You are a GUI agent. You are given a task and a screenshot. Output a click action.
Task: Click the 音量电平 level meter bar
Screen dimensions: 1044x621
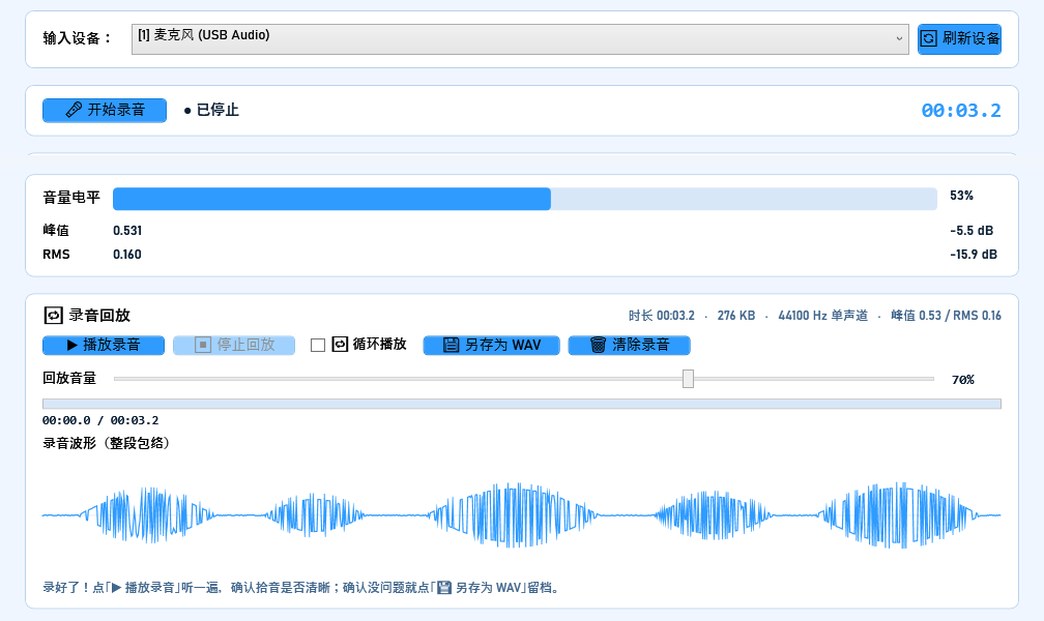click(525, 199)
